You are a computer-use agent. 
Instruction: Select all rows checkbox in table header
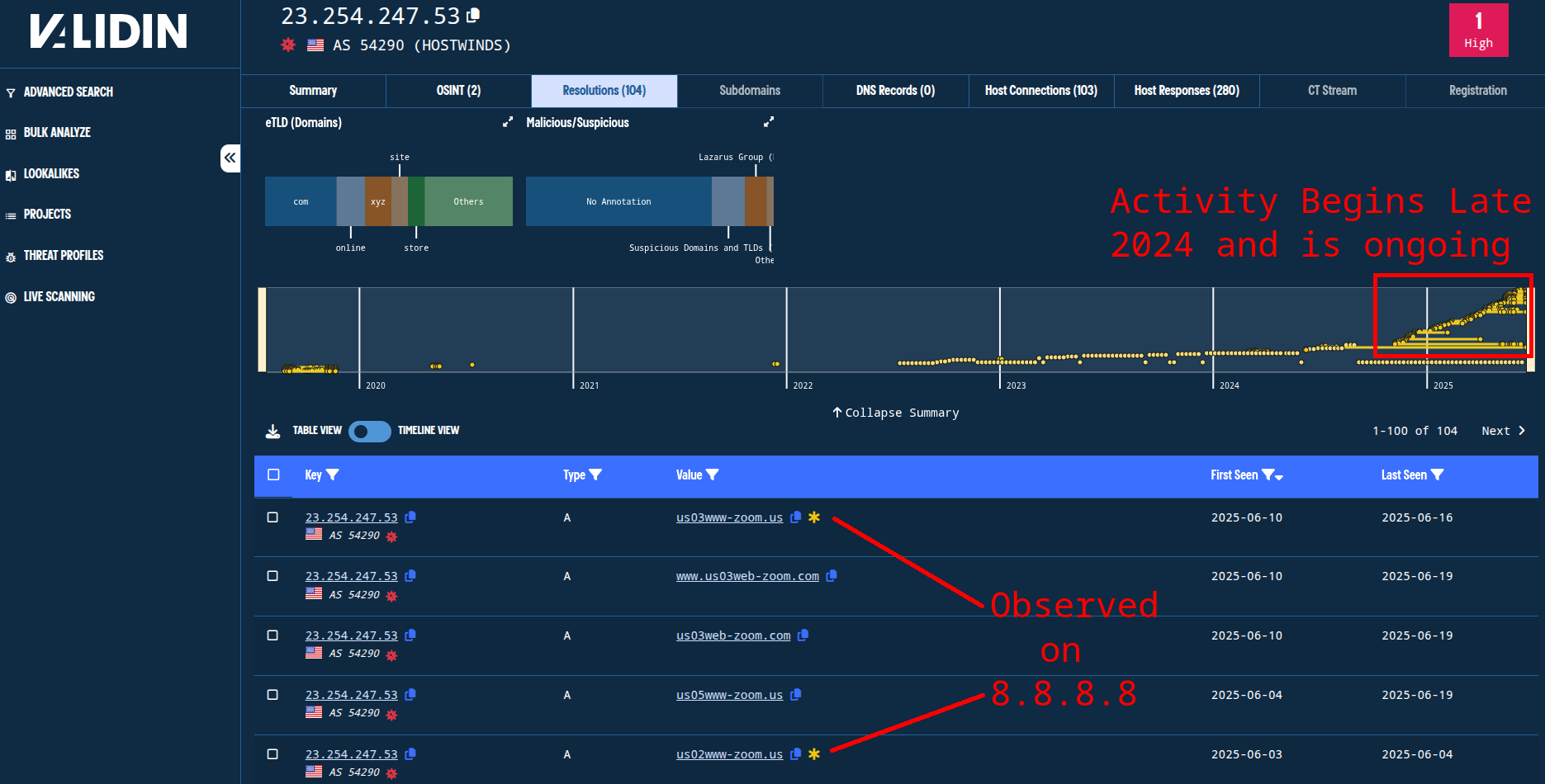point(273,475)
